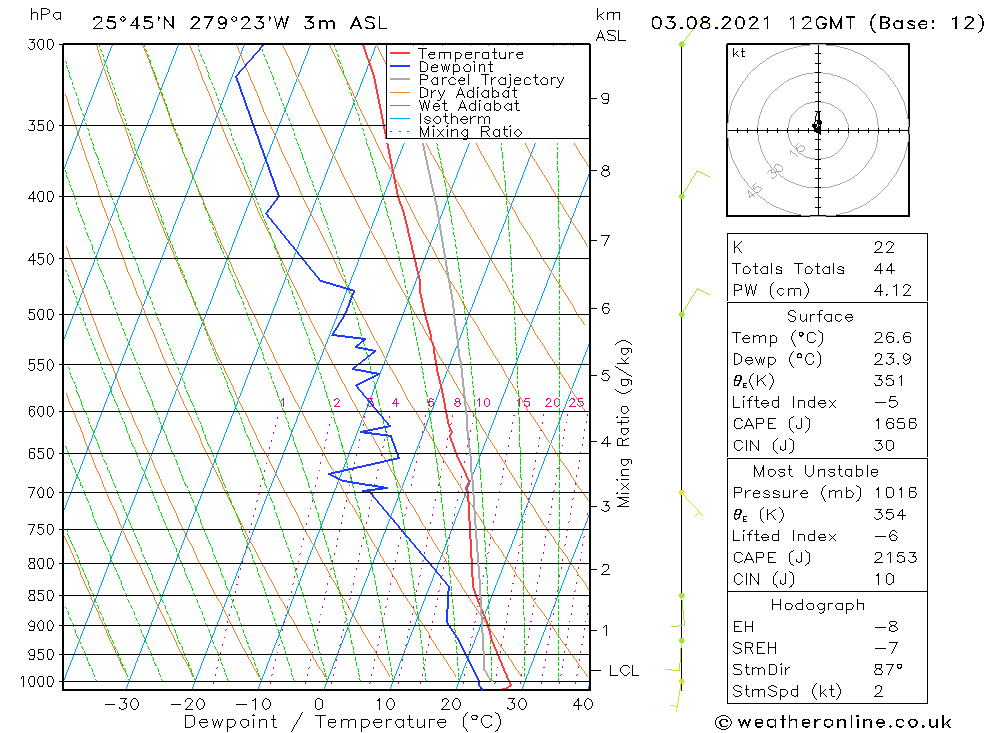Click the surface Lifted Index value -5
Viewport: 1000px width, 733px height.
[x=886, y=403]
